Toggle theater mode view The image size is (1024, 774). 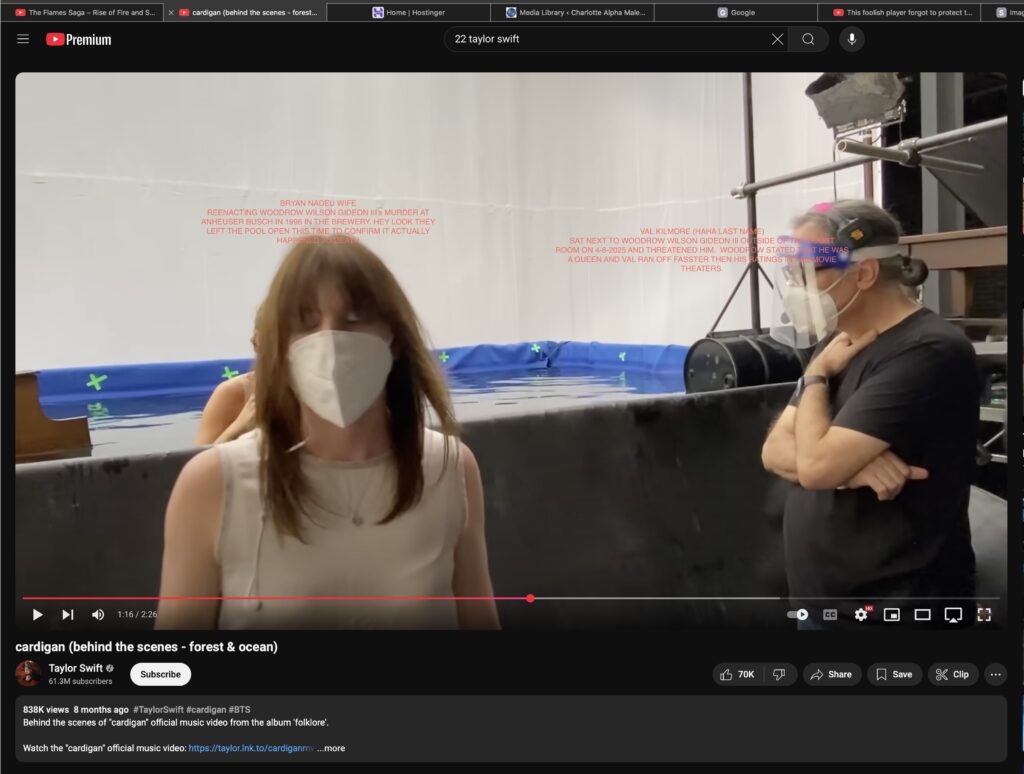click(922, 615)
